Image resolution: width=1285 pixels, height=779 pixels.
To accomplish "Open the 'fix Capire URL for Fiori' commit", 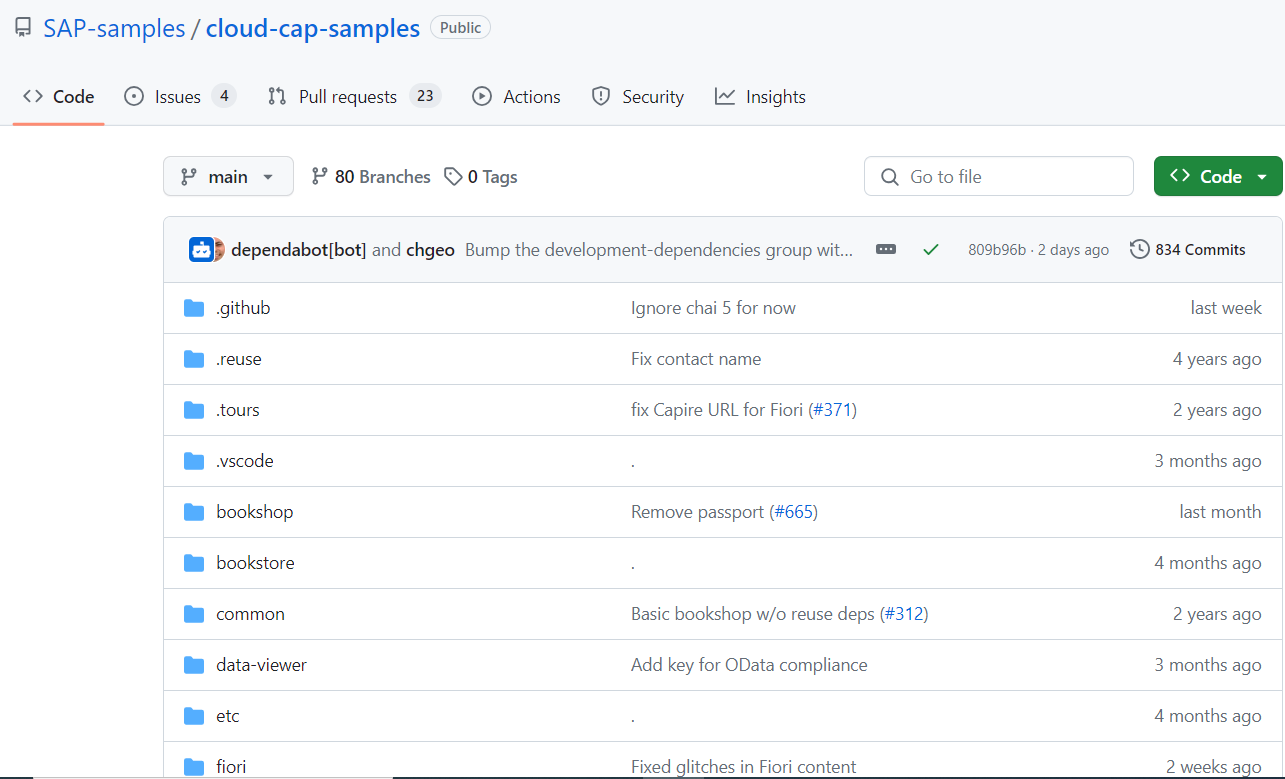I will [x=717, y=410].
